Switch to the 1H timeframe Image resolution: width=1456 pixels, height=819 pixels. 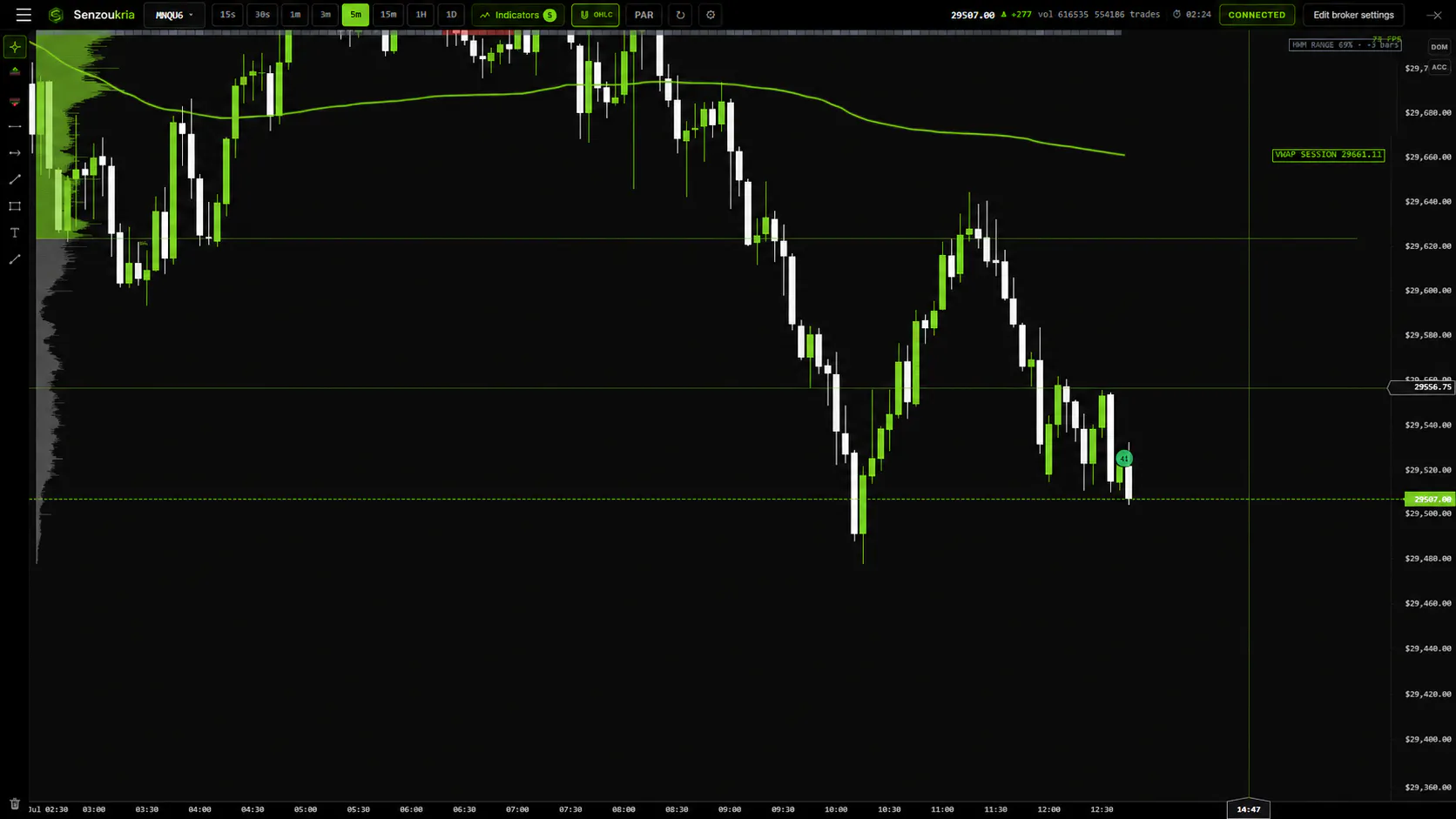(x=421, y=15)
